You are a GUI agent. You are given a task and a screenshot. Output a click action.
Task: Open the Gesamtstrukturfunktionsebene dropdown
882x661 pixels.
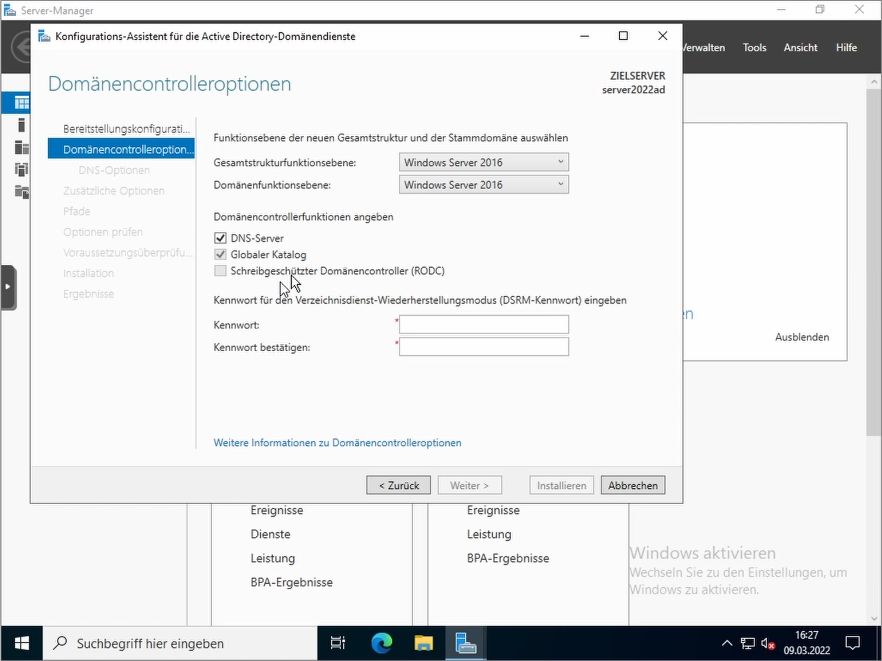pos(484,162)
